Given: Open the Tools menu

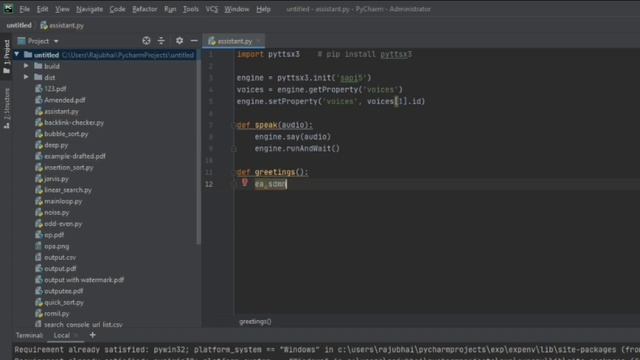Looking at the screenshot, I should coord(190,9).
